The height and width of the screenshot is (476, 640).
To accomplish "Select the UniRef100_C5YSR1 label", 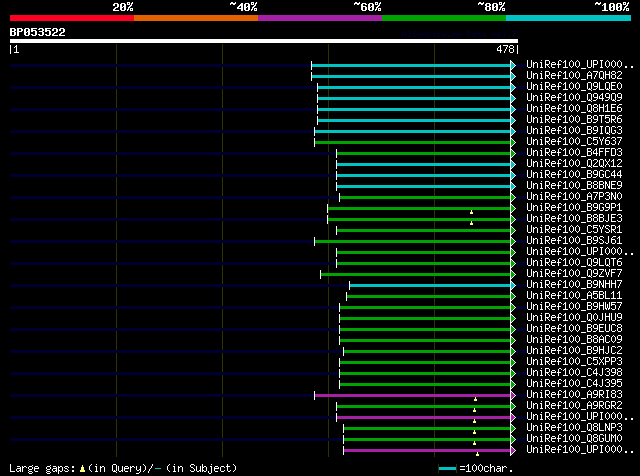I will pos(574,230).
